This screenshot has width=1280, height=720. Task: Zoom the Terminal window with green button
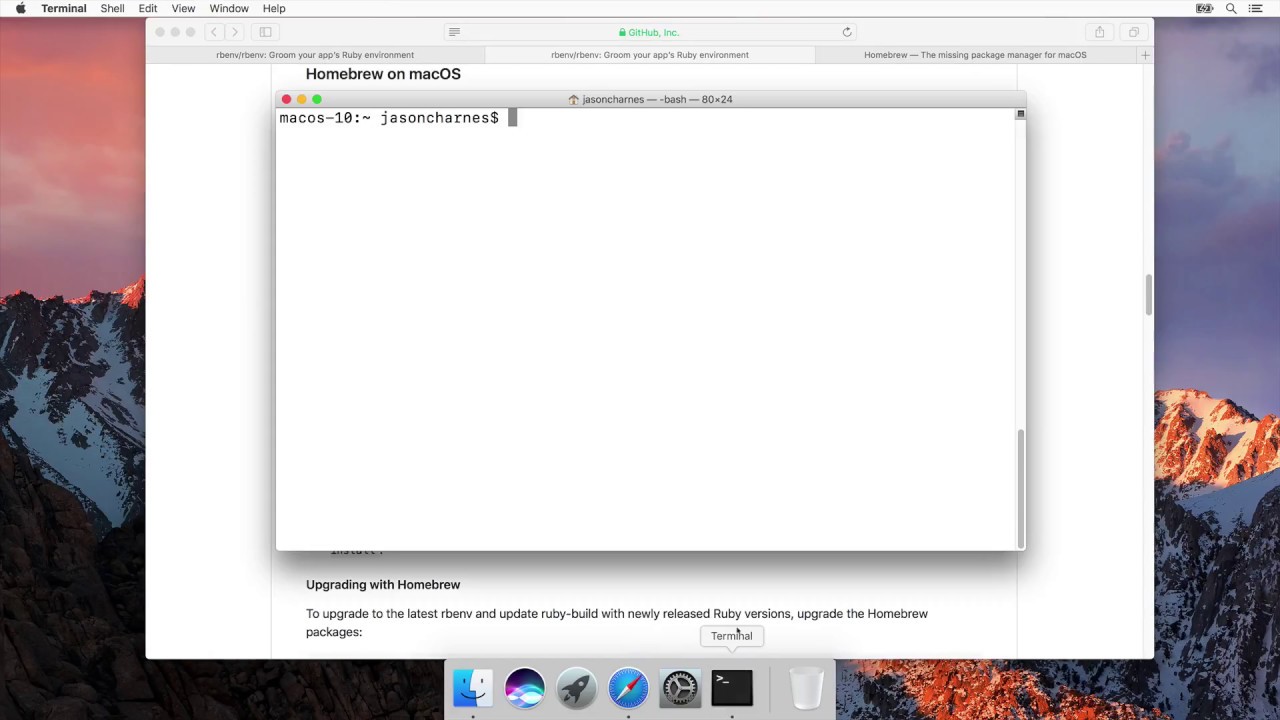(x=317, y=99)
